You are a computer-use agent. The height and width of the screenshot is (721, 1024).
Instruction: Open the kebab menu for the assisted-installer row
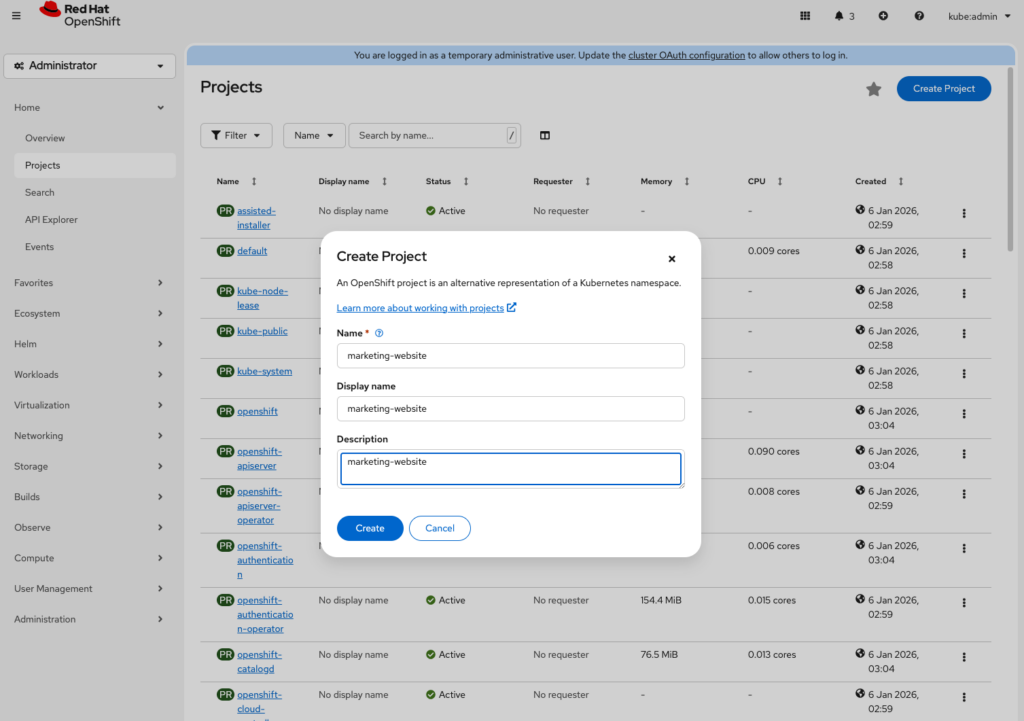(x=964, y=213)
